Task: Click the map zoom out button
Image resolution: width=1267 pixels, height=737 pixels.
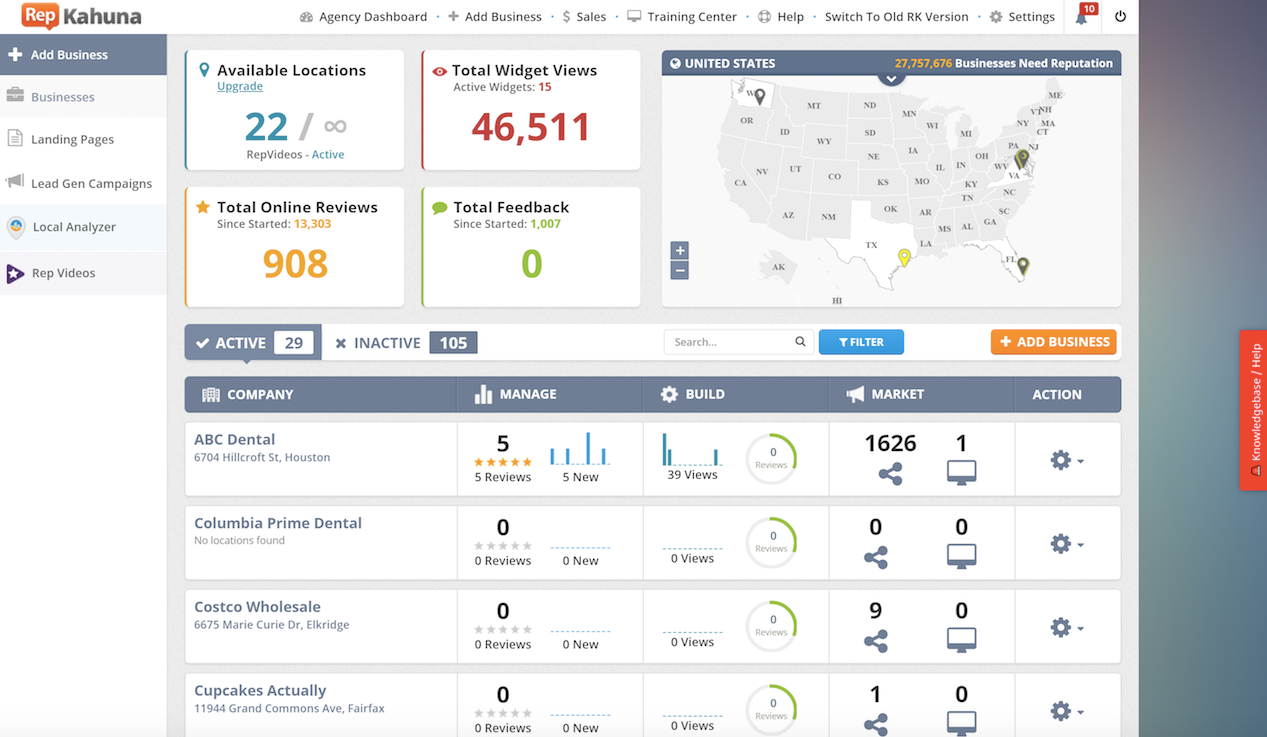Action: point(679,270)
